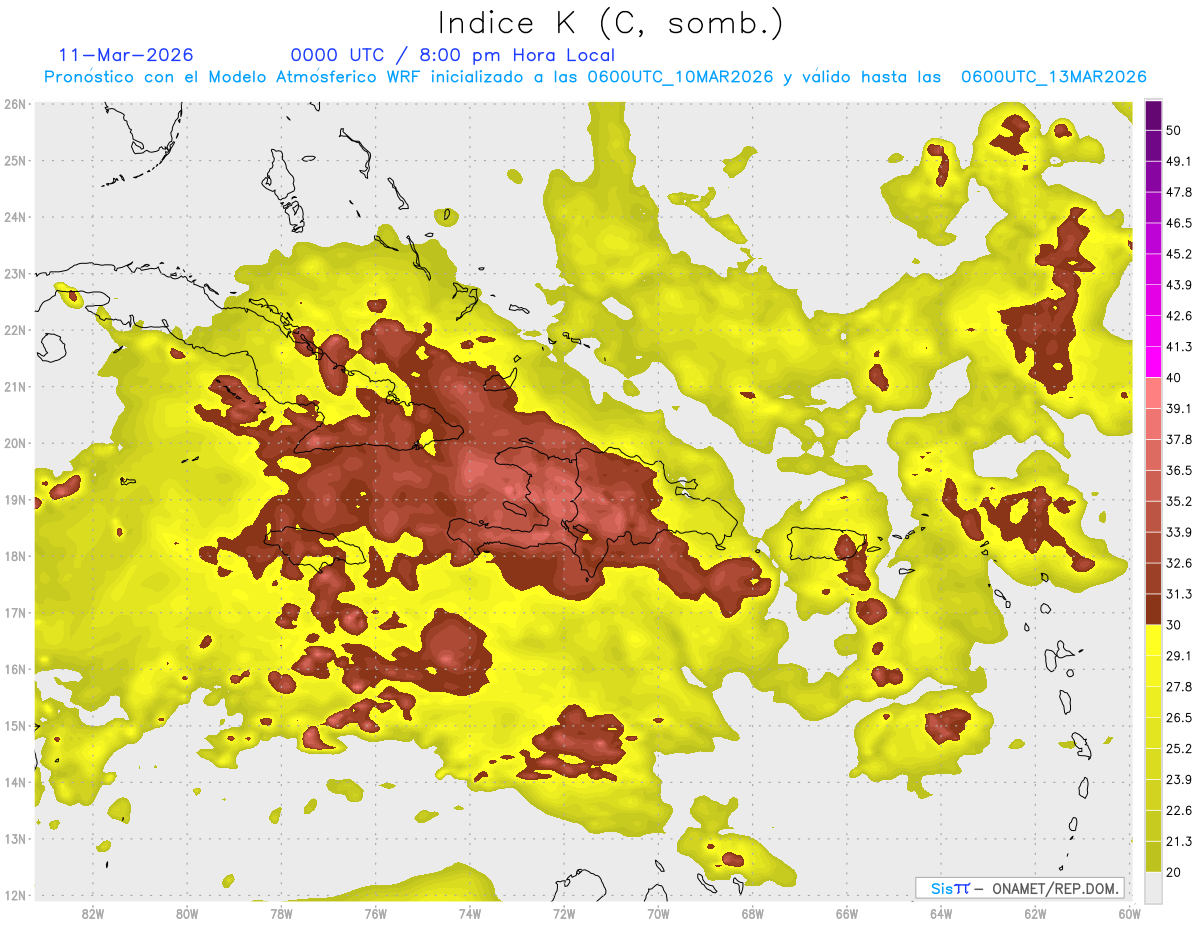The height and width of the screenshot is (927, 1200).
Task: Click the legend value '36.5'
Action: (1178, 470)
